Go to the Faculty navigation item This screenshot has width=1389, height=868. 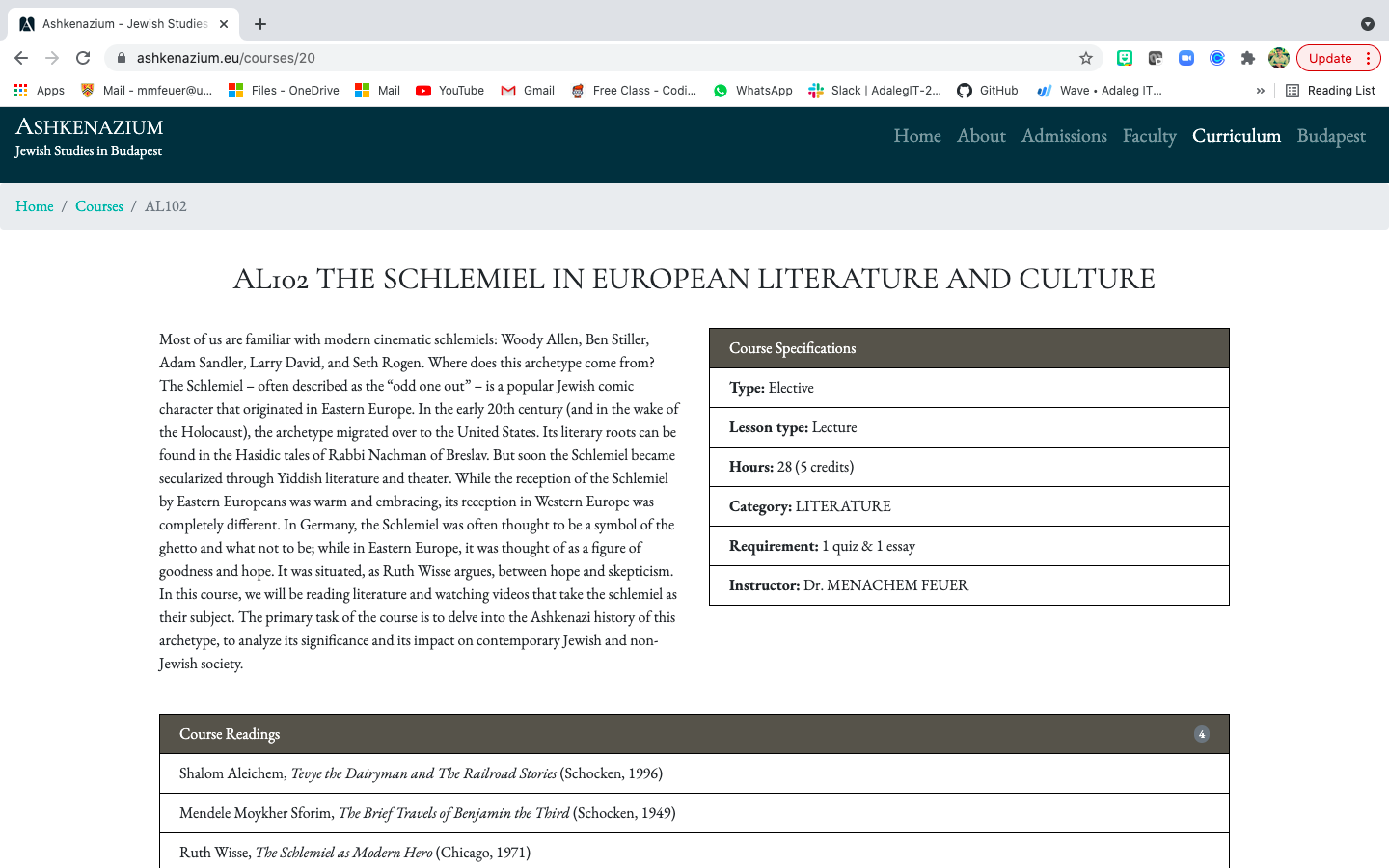click(1149, 136)
